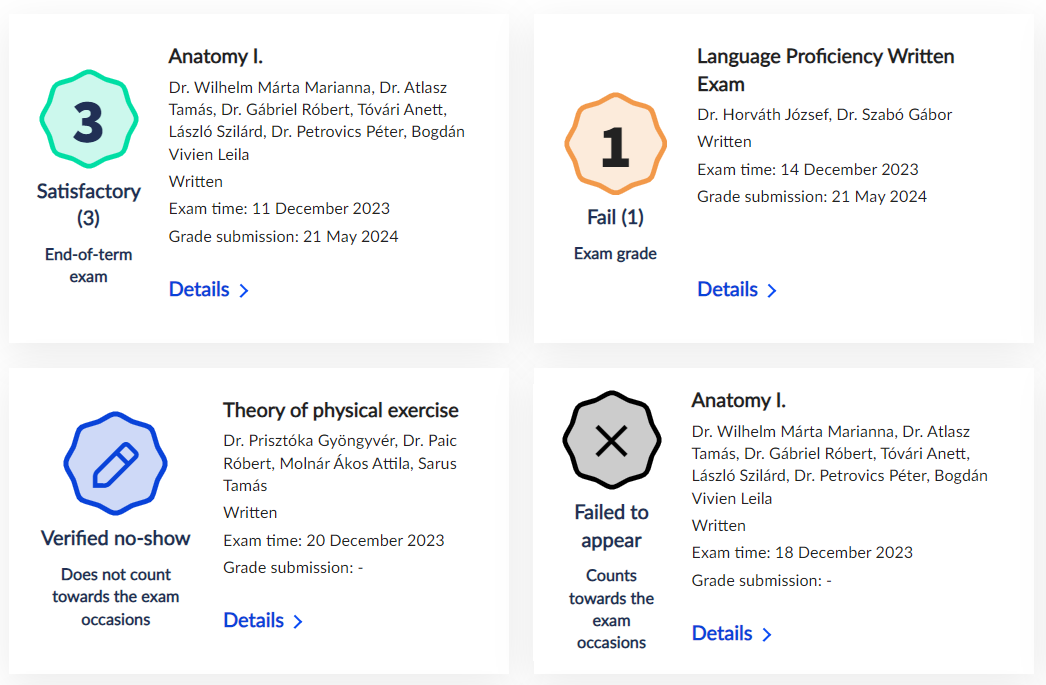Click the Theory of physical exercise title
Image resolution: width=1046 pixels, height=685 pixels.
click(340, 410)
